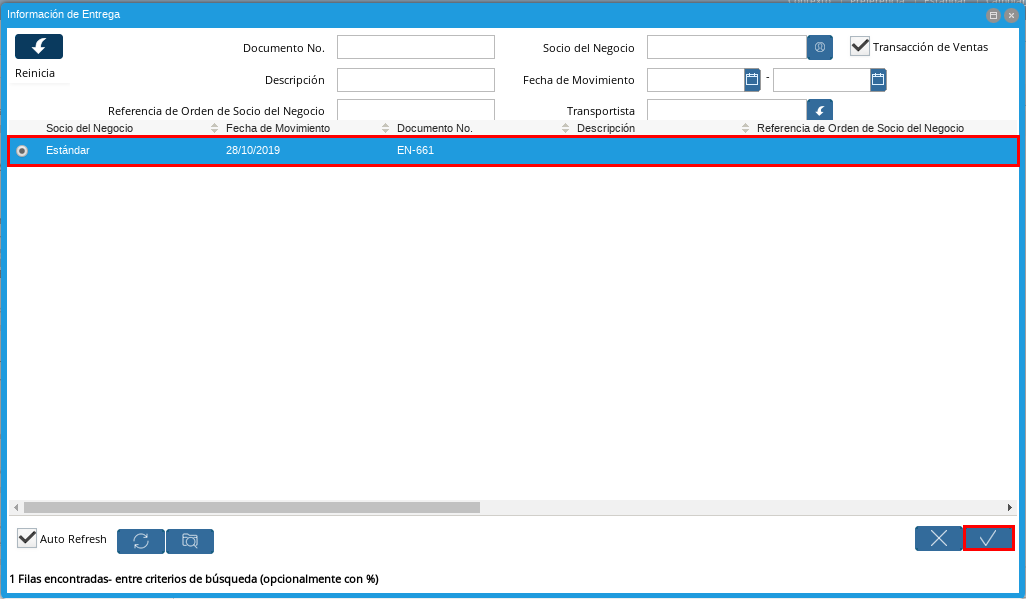Click the scrollbar right arrow
This screenshot has height=599, width=1026.
[1010, 507]
